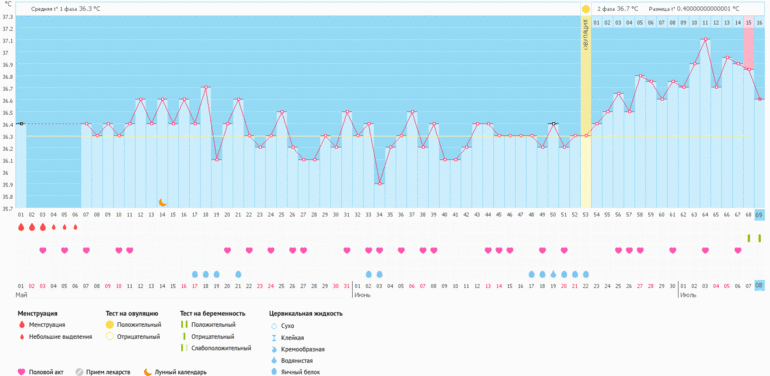Screen dimensions: 770x376
Task: Click the Кремообразная legend entry
Action: [x=302, y=349]
